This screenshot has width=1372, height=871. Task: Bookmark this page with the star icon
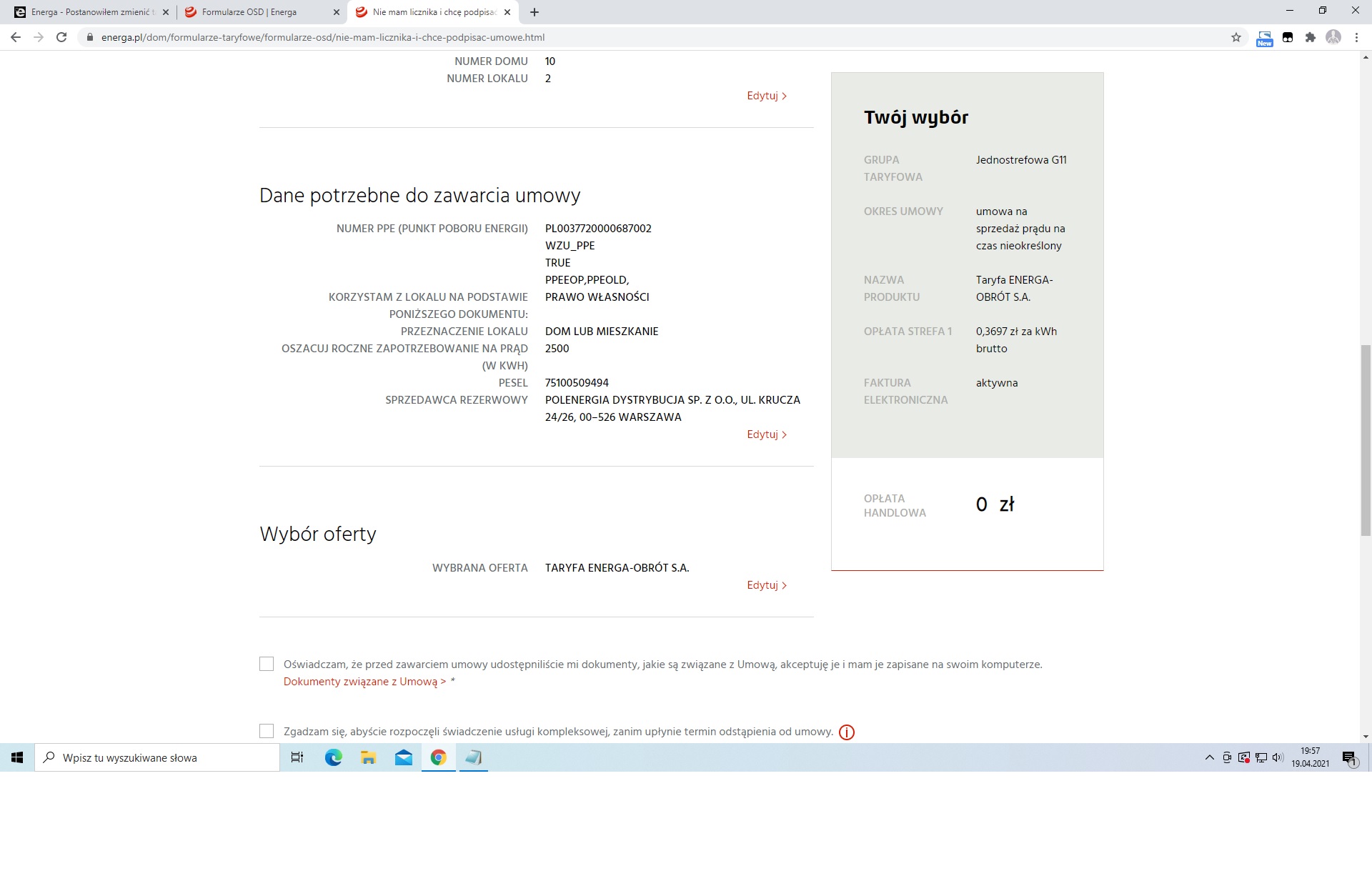point(1236,37)
